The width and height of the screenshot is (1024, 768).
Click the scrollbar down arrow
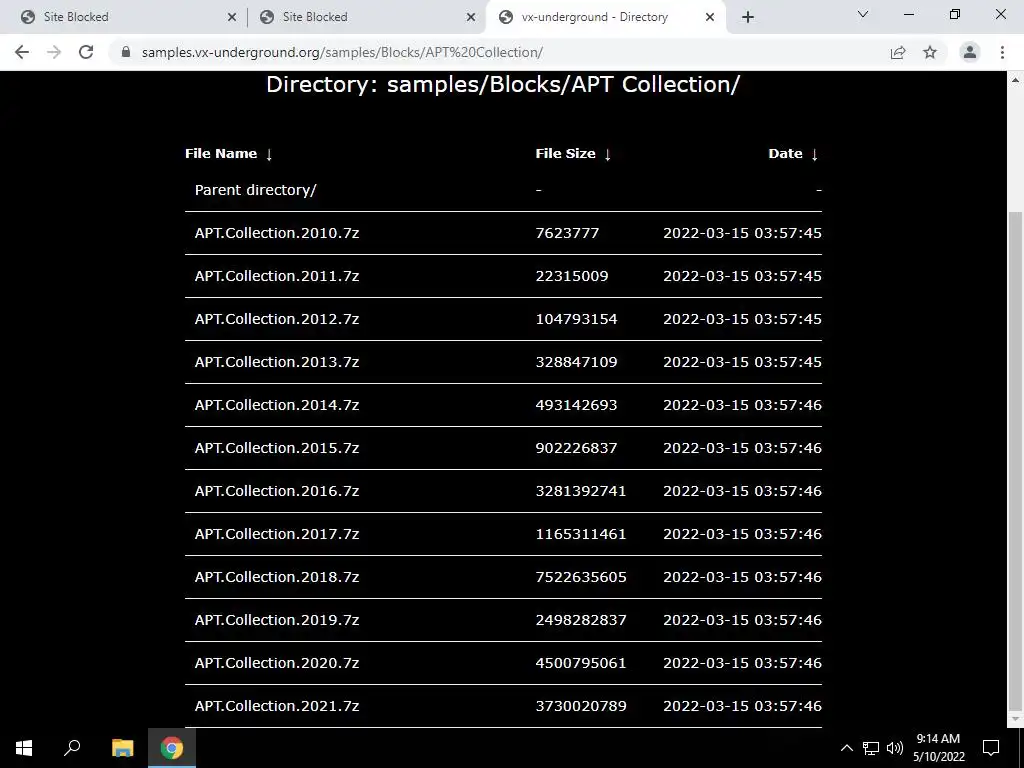pyautogui.click(x=1016, y=719)
